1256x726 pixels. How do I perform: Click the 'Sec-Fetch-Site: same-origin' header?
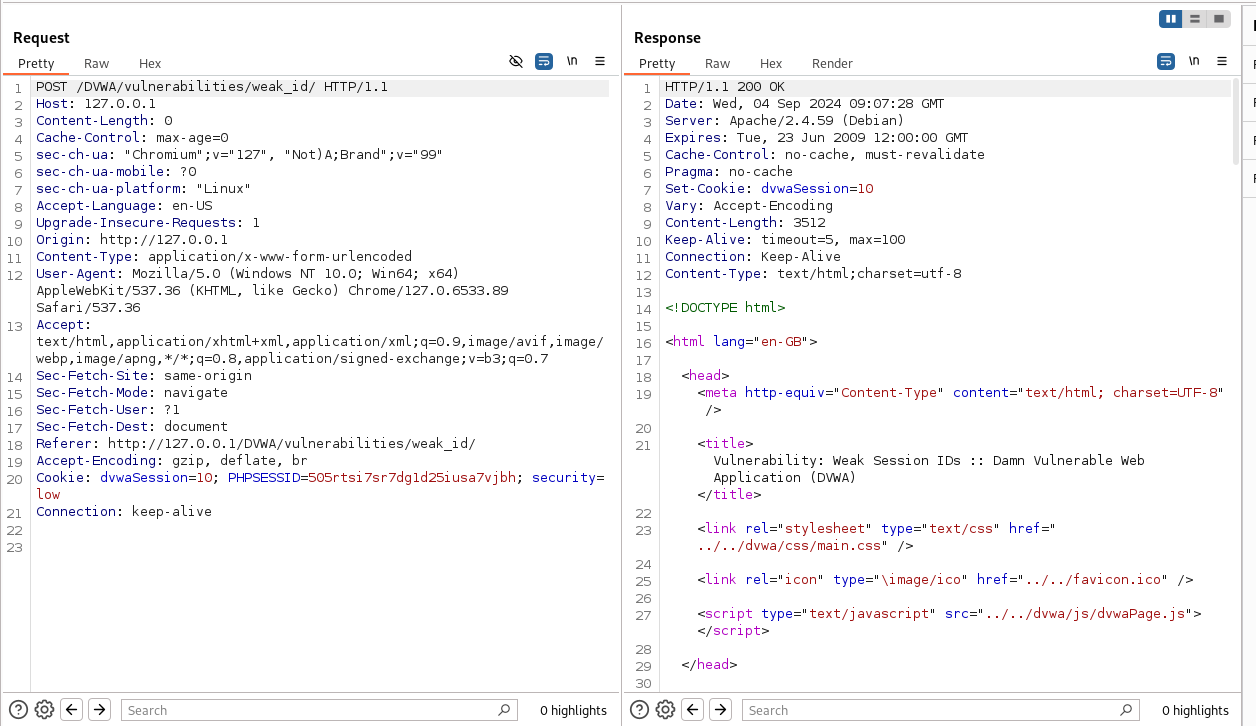pos(144,376)
